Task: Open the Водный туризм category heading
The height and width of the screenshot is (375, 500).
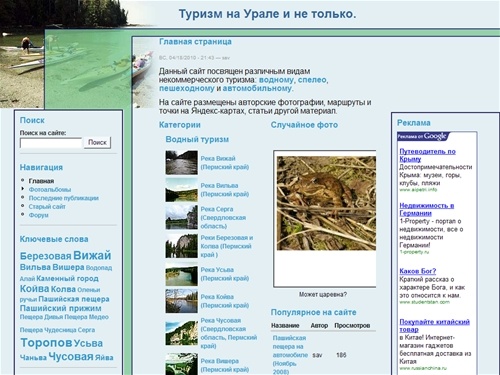Action: tap(197, 139)
